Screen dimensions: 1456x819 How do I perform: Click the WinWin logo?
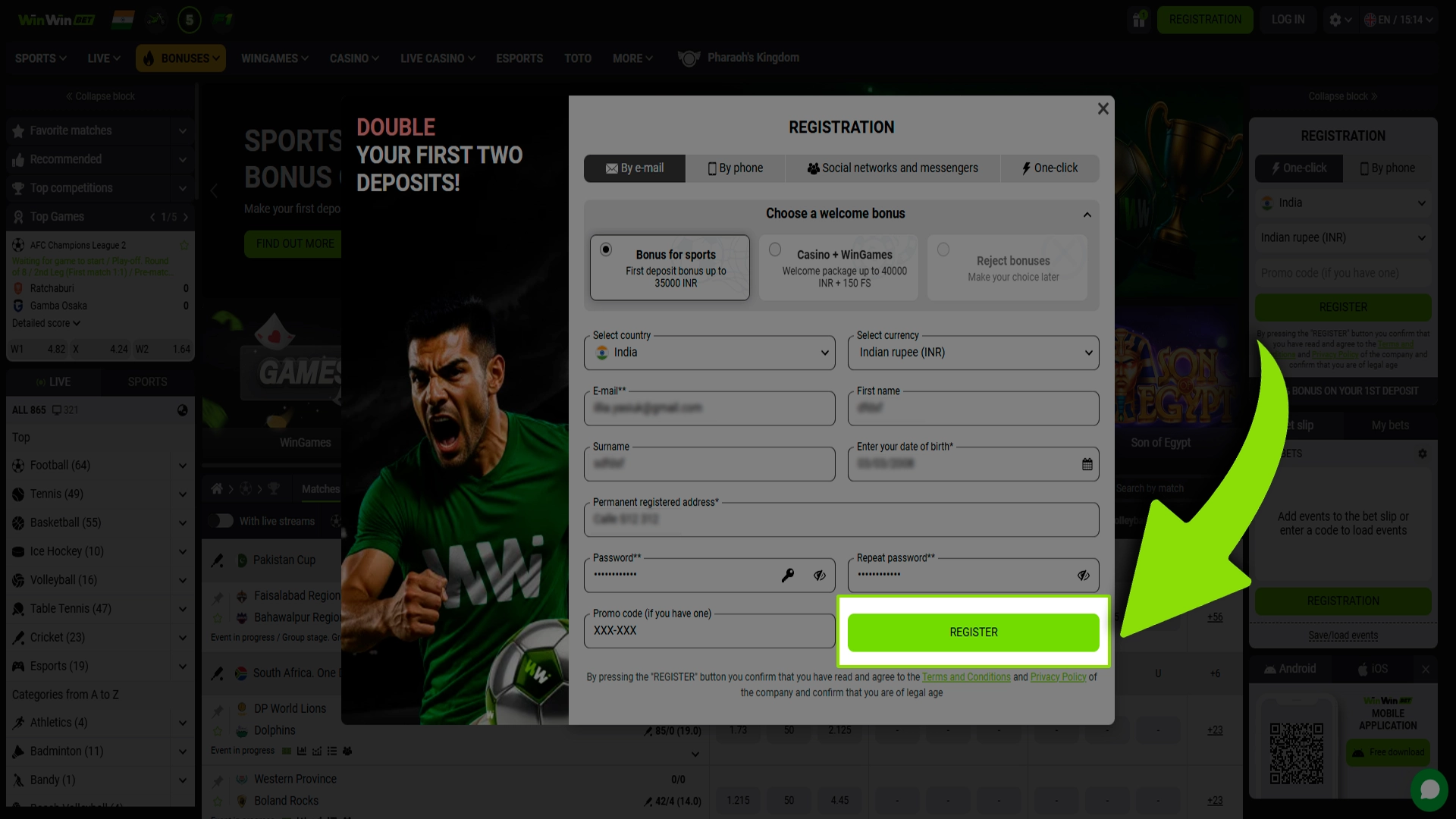coord(57,20)
